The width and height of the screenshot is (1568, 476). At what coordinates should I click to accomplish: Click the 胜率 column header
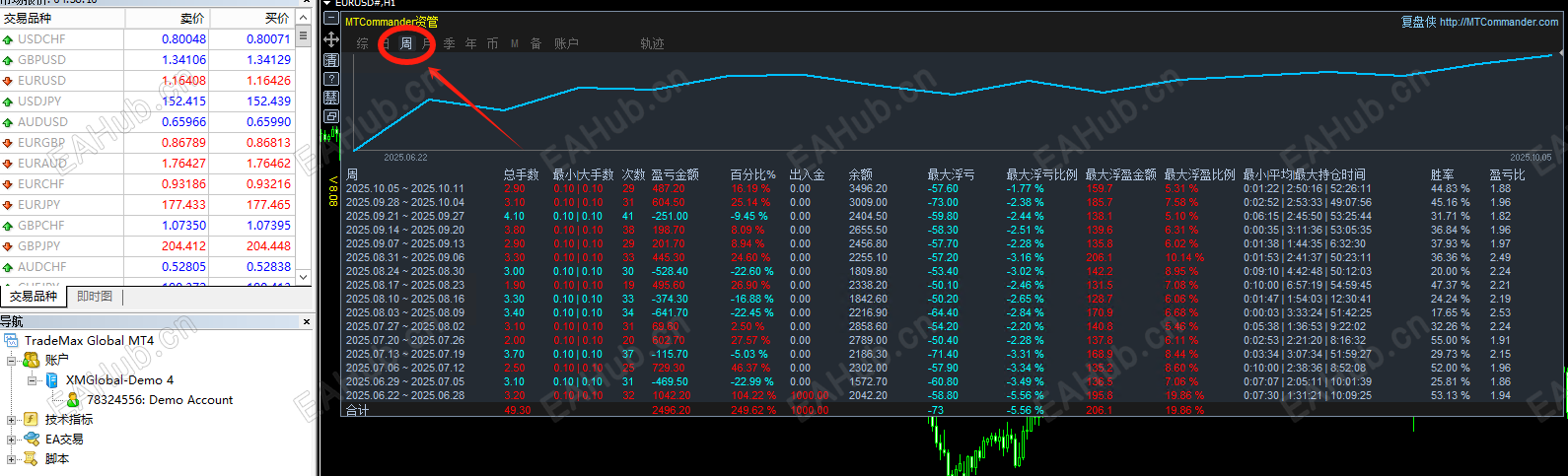(x=1442, y=174)
